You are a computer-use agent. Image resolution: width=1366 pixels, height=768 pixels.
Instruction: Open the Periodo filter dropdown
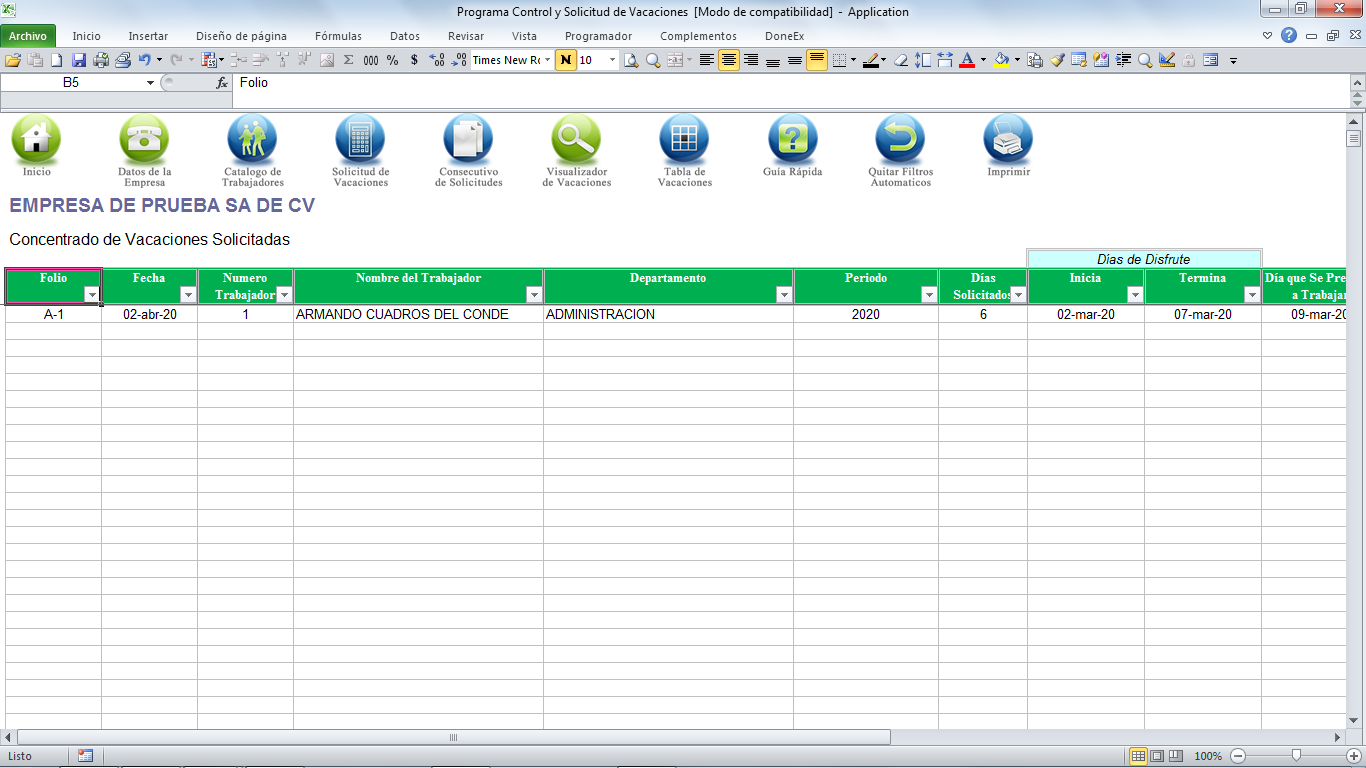(x=929, y=295)
